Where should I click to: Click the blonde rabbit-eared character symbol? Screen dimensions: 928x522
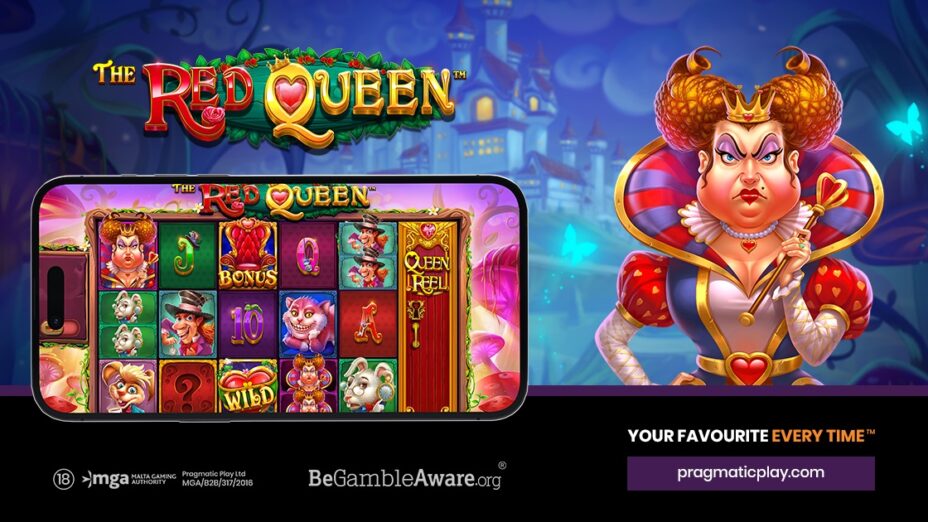click(x=128, y=387)
